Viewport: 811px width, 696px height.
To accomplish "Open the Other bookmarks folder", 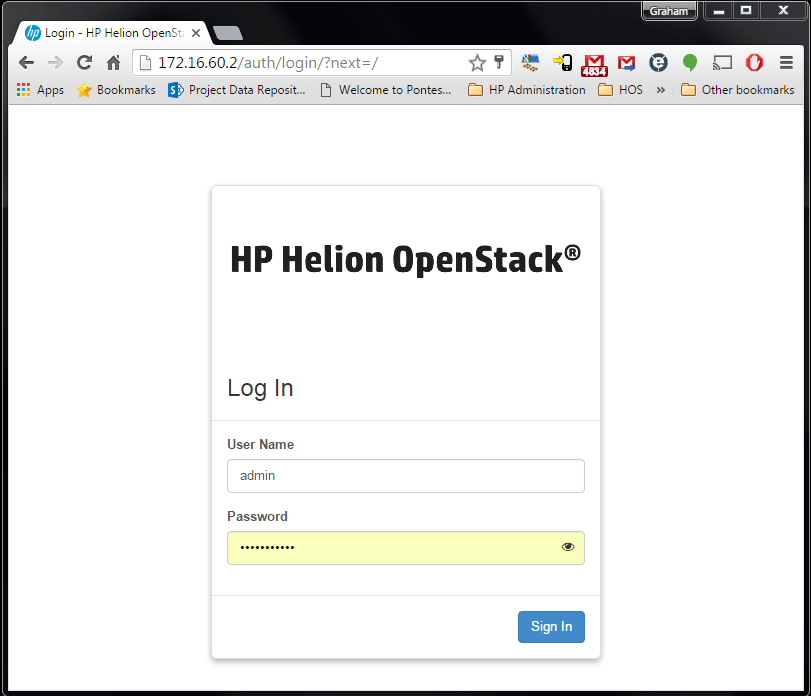I will (737, 90).
